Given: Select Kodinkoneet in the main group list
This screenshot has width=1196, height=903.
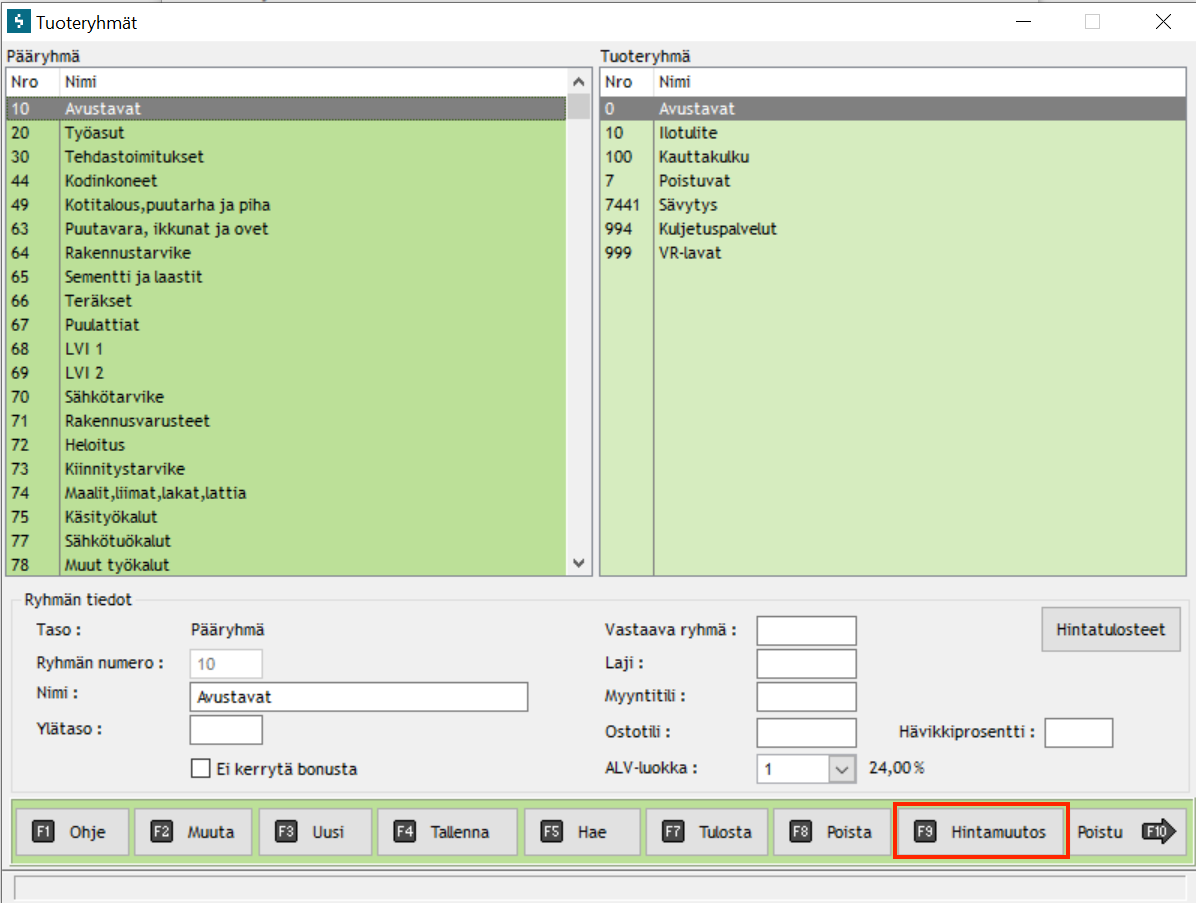Looking at the screenshot, I should 111,181.
